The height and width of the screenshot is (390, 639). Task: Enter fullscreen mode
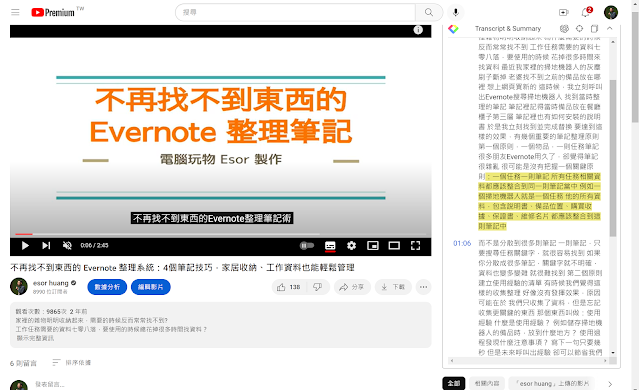point(415,245)
